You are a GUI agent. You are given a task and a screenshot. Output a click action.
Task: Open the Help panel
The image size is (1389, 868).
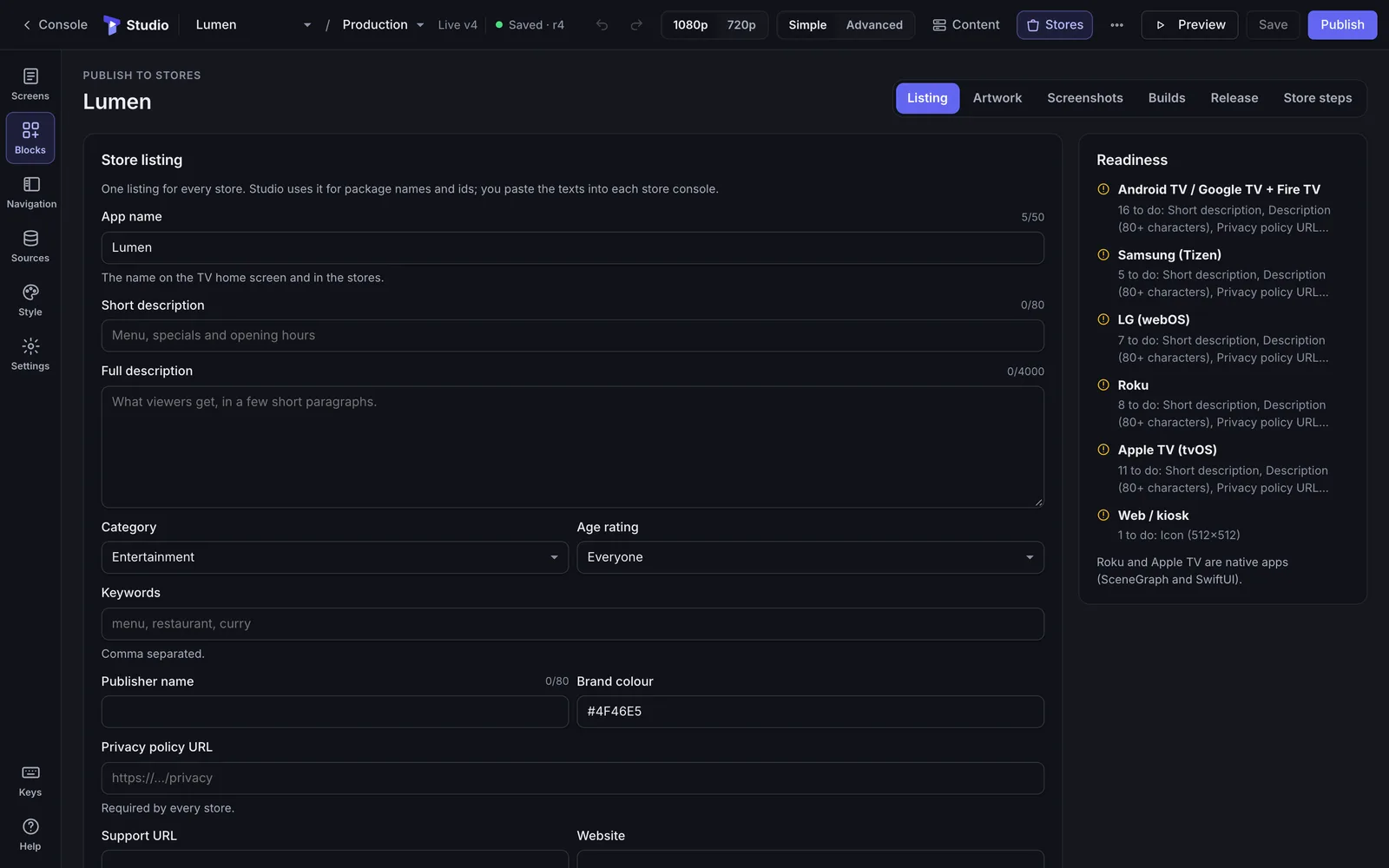[30, 834]
